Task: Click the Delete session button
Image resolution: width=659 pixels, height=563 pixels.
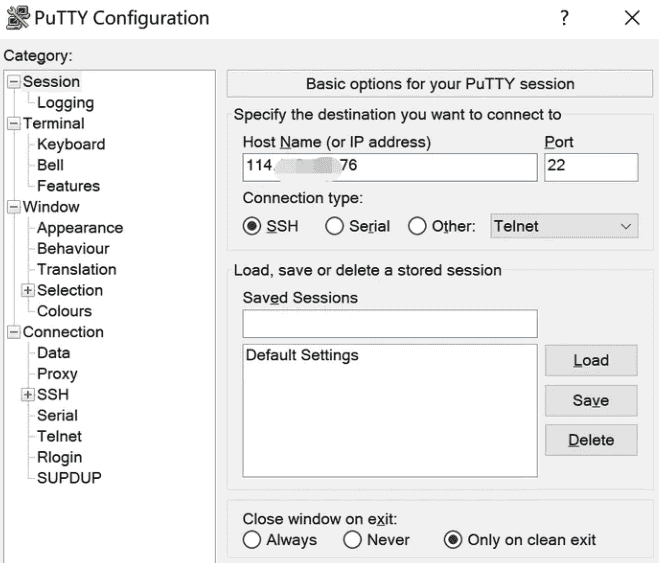Action: pyautogui.click(x=590, y=440)
